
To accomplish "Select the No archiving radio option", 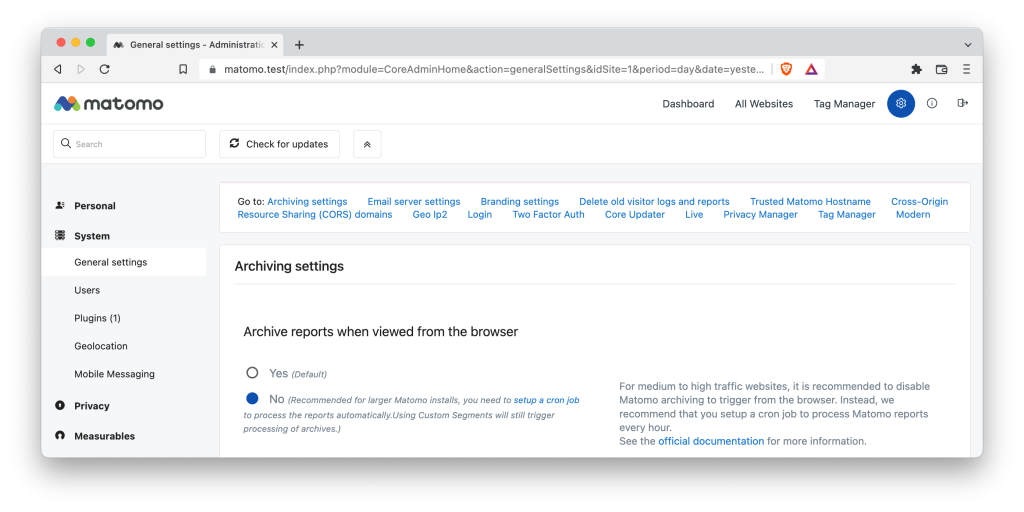I will coord(252,398).
